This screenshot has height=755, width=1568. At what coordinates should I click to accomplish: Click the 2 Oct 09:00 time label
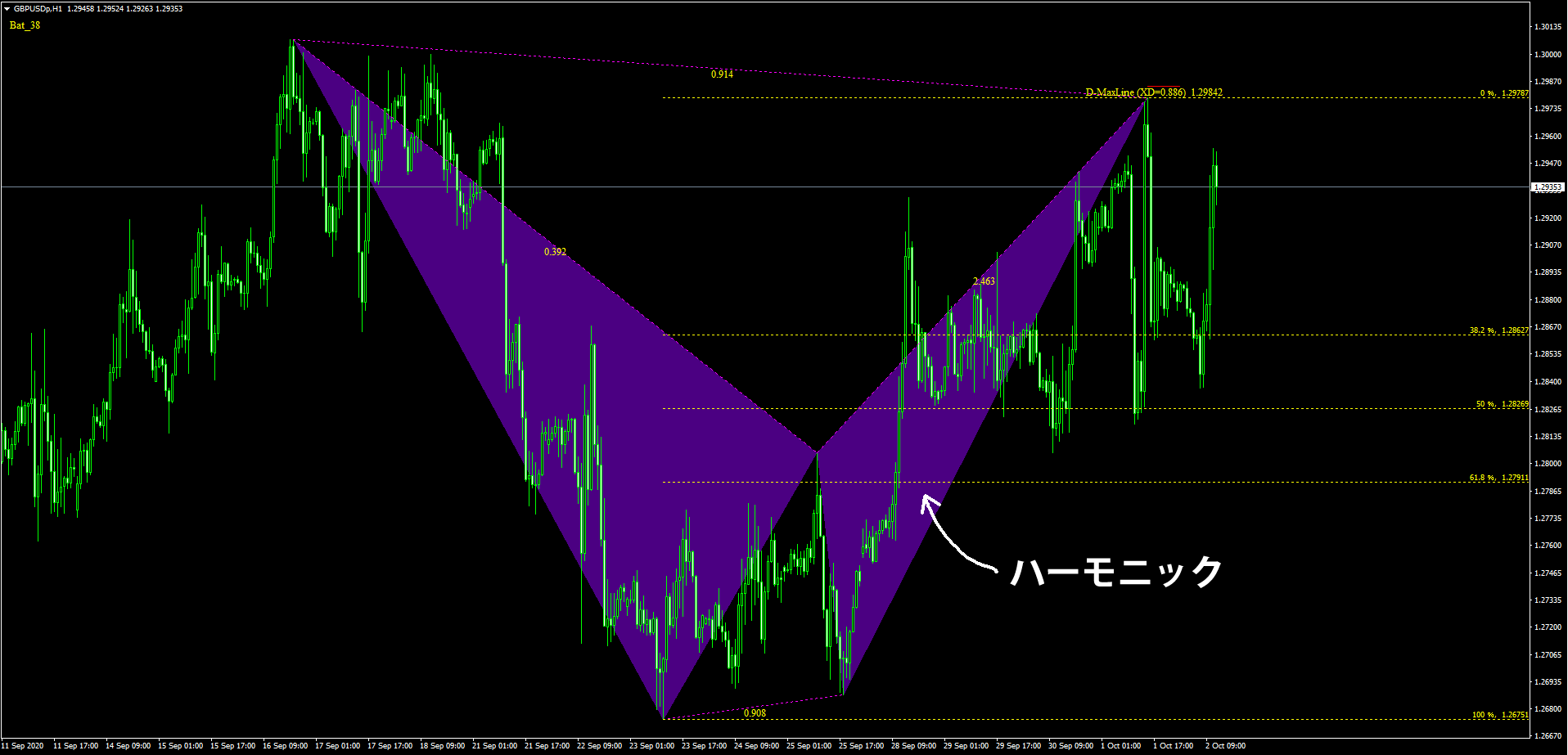(1225, 746)
